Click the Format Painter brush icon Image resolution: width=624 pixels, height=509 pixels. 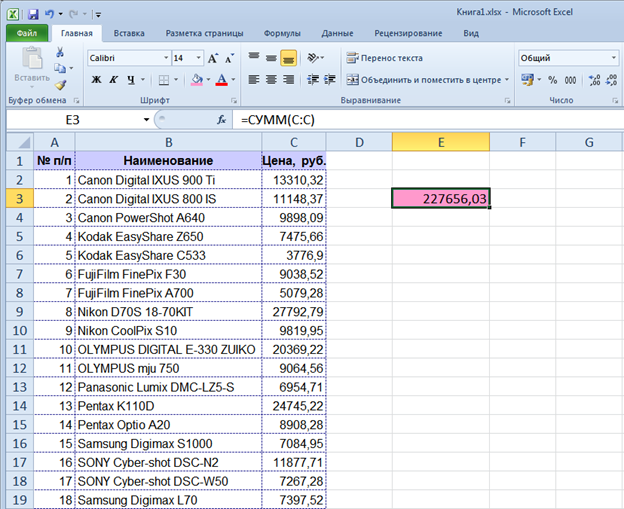tap(60, 85)
